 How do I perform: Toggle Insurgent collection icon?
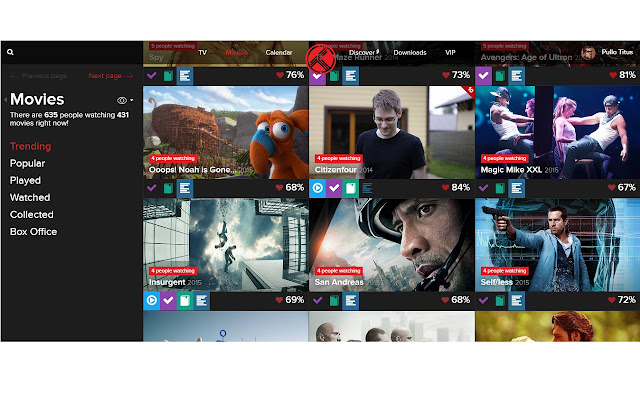tap(185, 301)
